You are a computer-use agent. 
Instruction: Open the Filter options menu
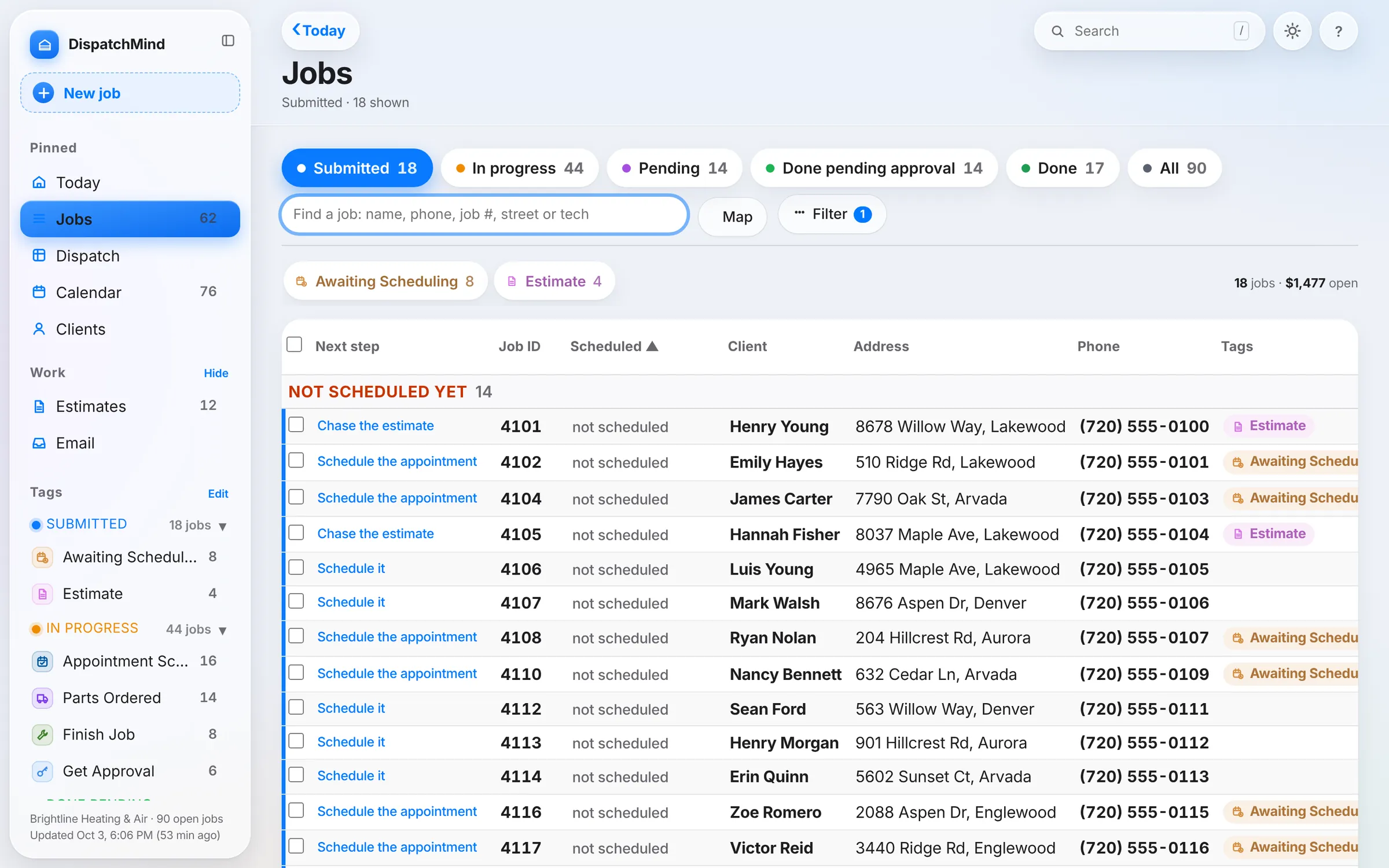point(832,214)
